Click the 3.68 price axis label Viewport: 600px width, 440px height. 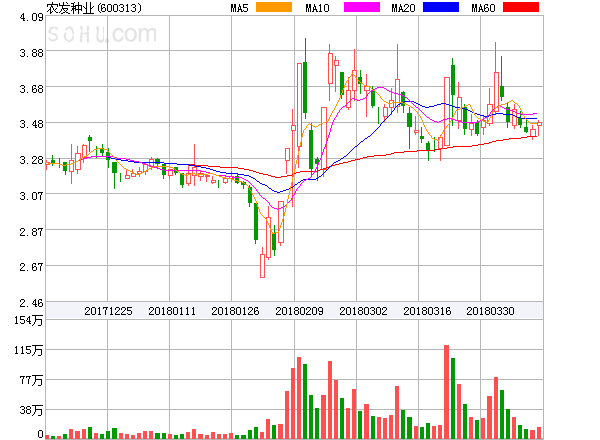coord(31,89)
